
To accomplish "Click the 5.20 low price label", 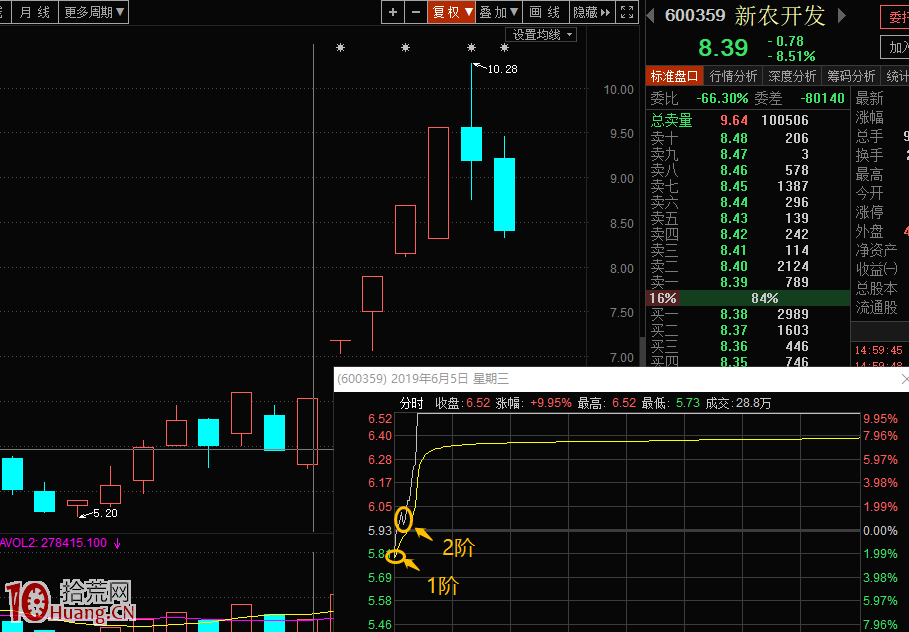I will click(105, 513).
